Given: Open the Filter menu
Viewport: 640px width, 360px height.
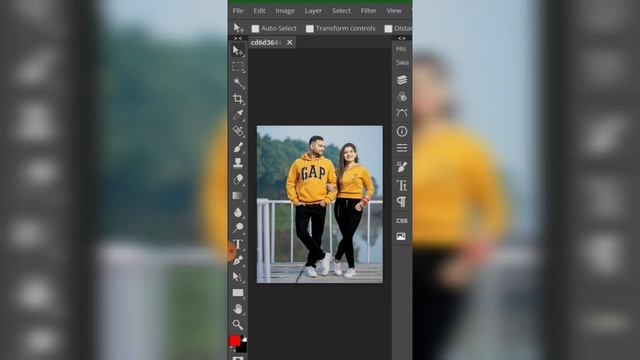Looking at the screenshot, I should [368, 11].
